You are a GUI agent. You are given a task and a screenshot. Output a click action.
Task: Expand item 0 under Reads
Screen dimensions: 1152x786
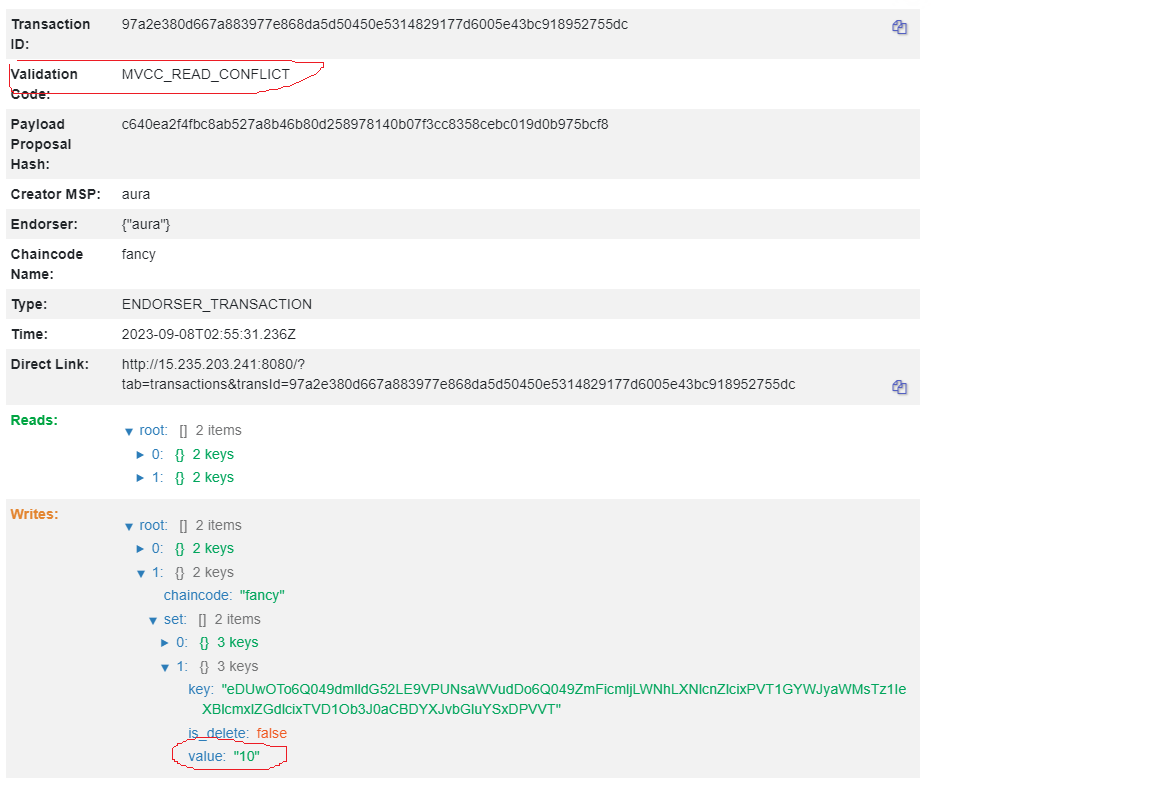pyautogui.click(x=140, y=453)
